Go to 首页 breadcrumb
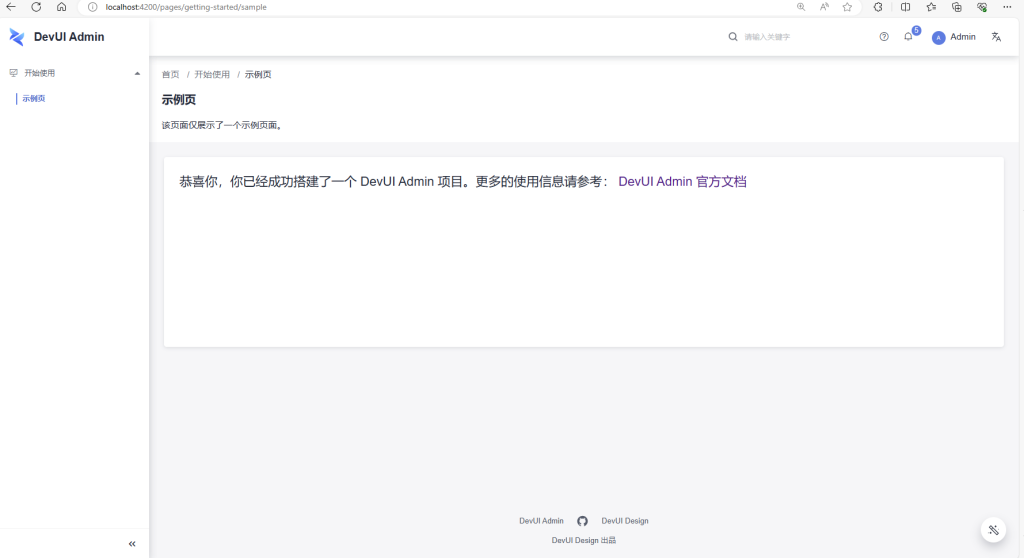 pos(170,74)
